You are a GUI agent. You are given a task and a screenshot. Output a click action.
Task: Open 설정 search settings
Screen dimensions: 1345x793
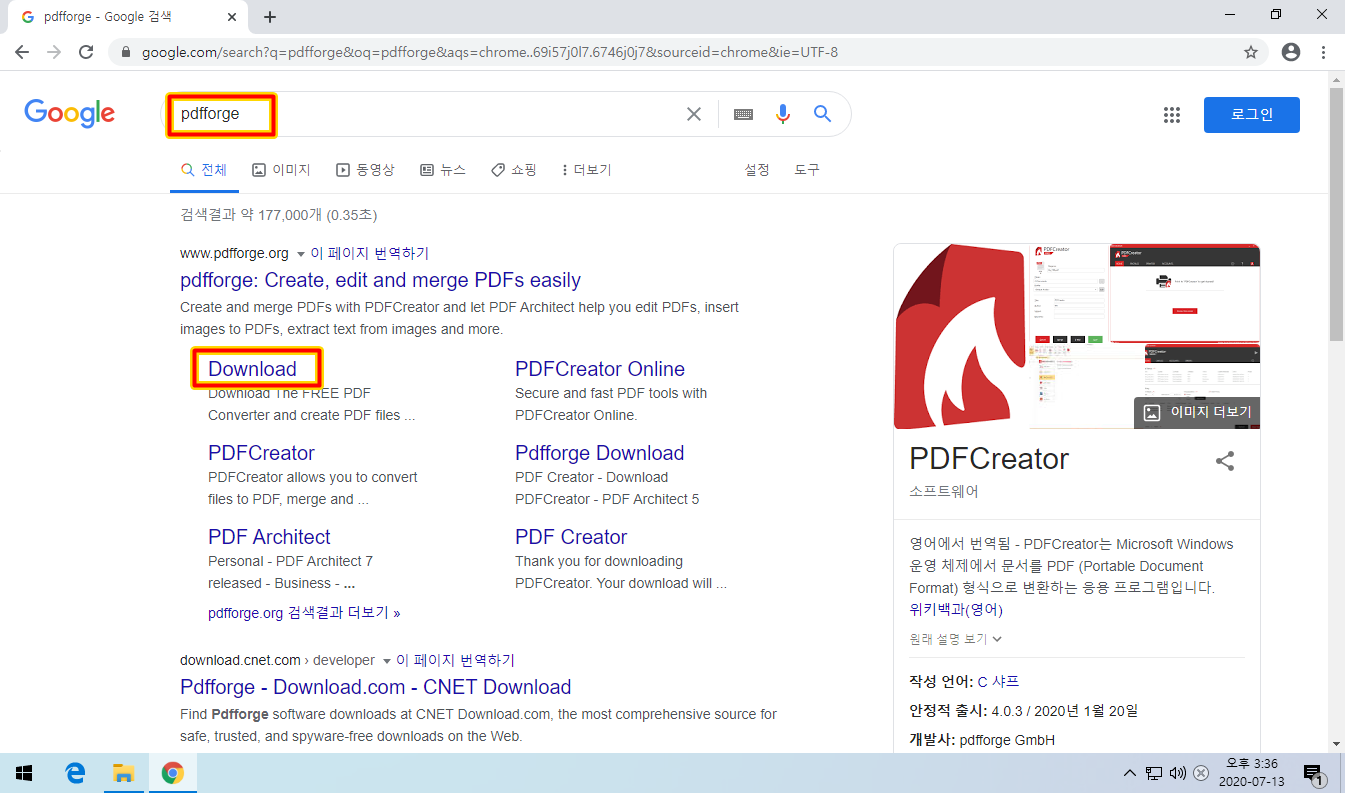757,170
